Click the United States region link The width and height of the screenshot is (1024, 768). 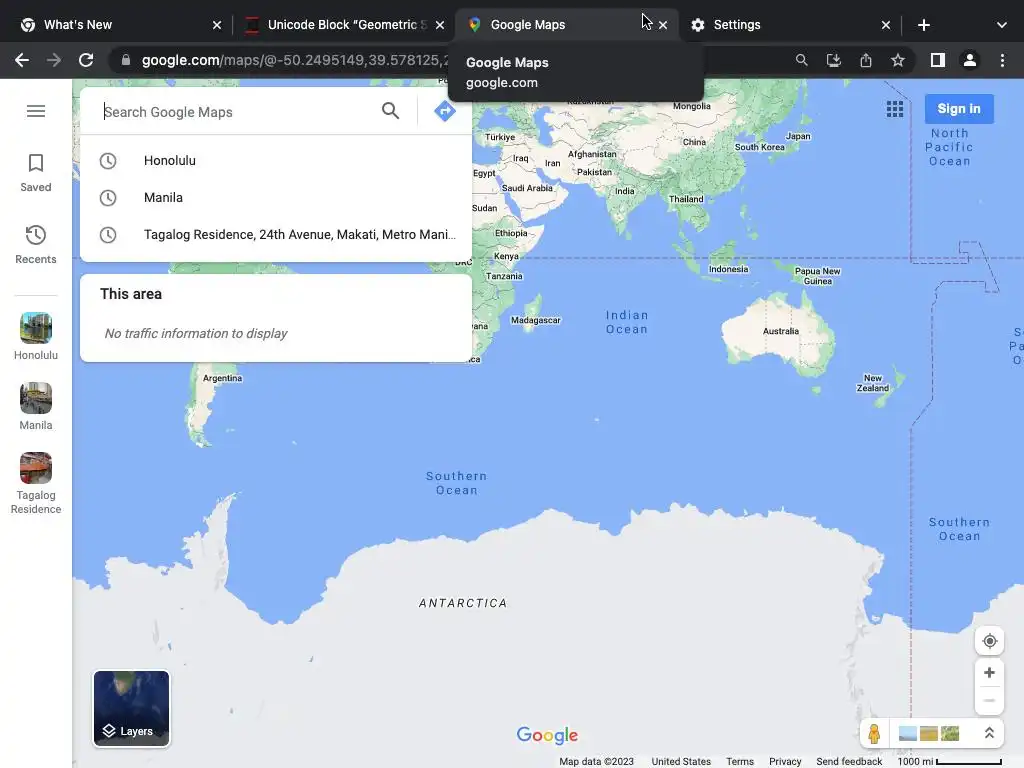(681, 761)
